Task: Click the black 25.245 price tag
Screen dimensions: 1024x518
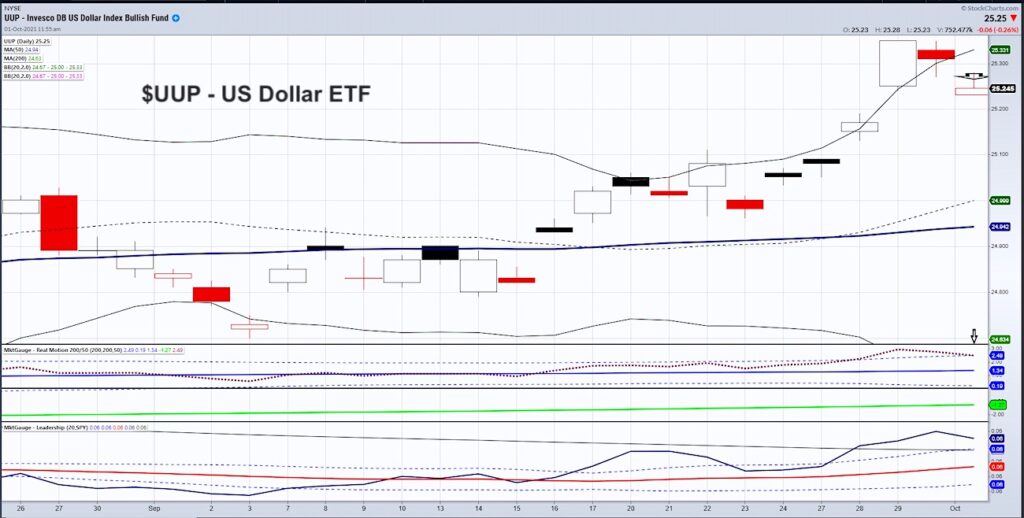Action: [1000, 88]
